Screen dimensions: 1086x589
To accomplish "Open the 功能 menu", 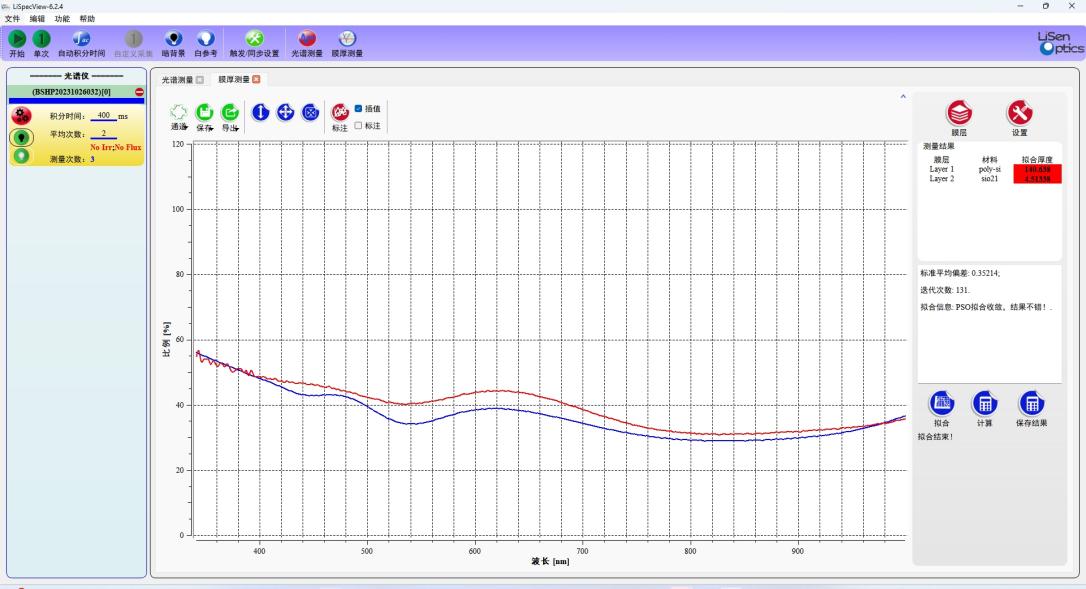I will click(x=62, y=19).
